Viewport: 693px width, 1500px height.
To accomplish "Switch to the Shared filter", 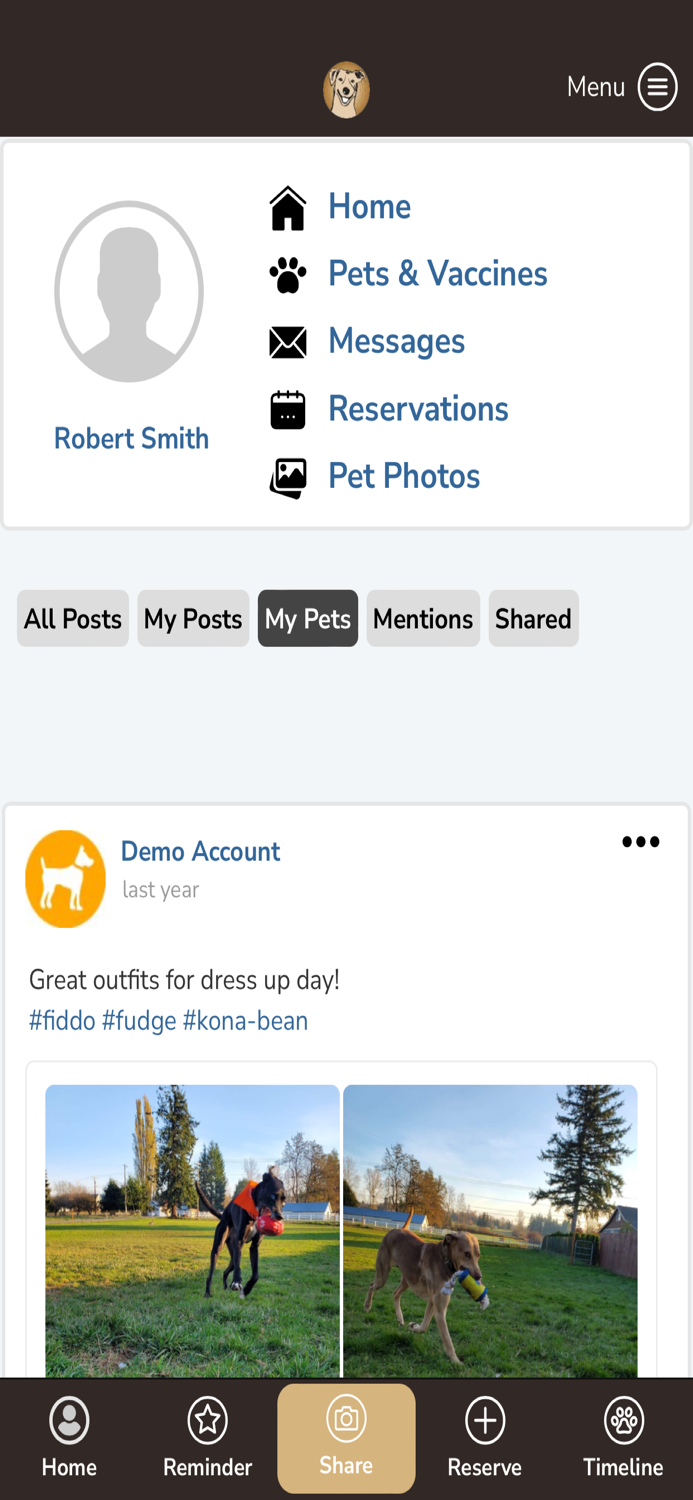I will [533, 618].
